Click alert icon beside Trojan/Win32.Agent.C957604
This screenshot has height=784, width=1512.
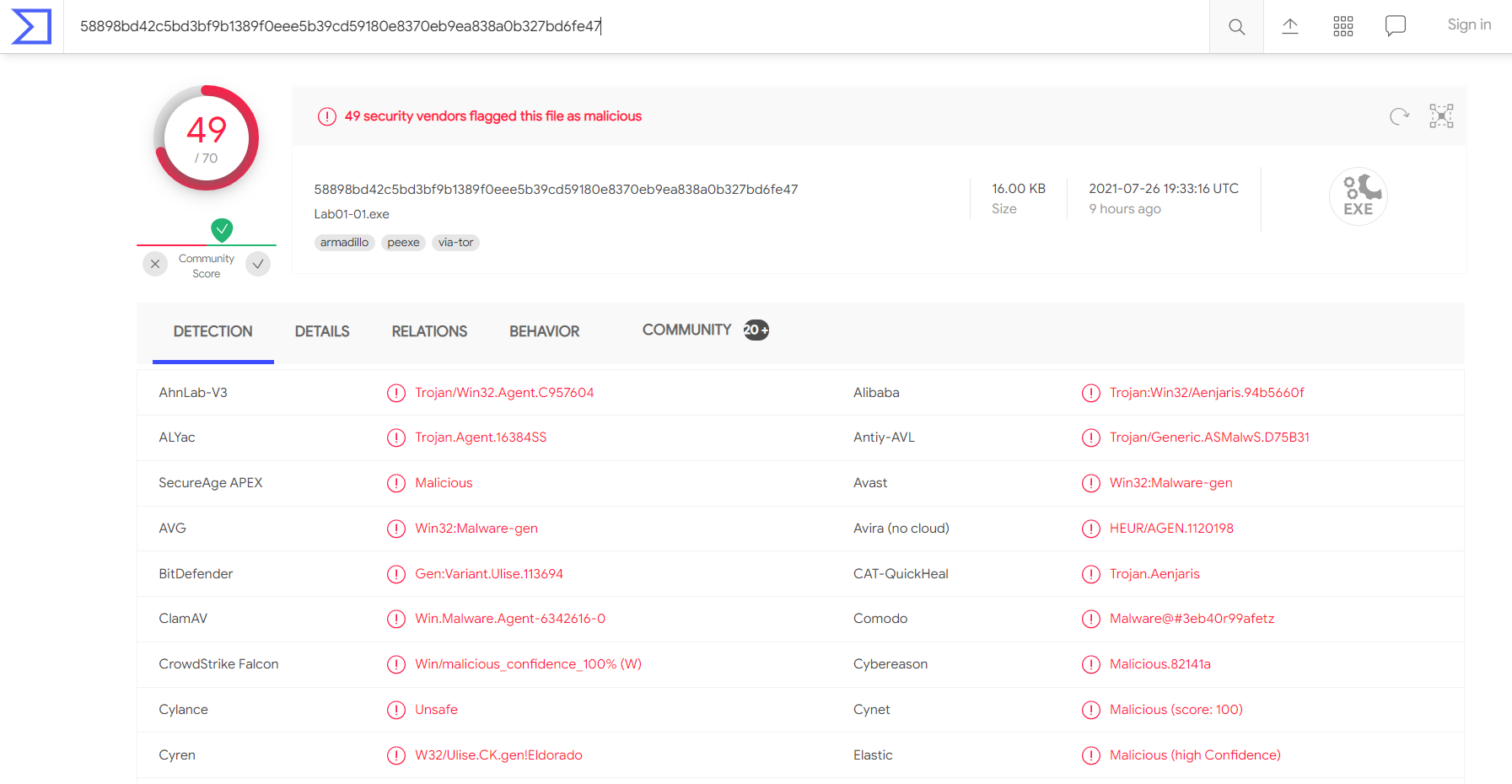point(396,393)
